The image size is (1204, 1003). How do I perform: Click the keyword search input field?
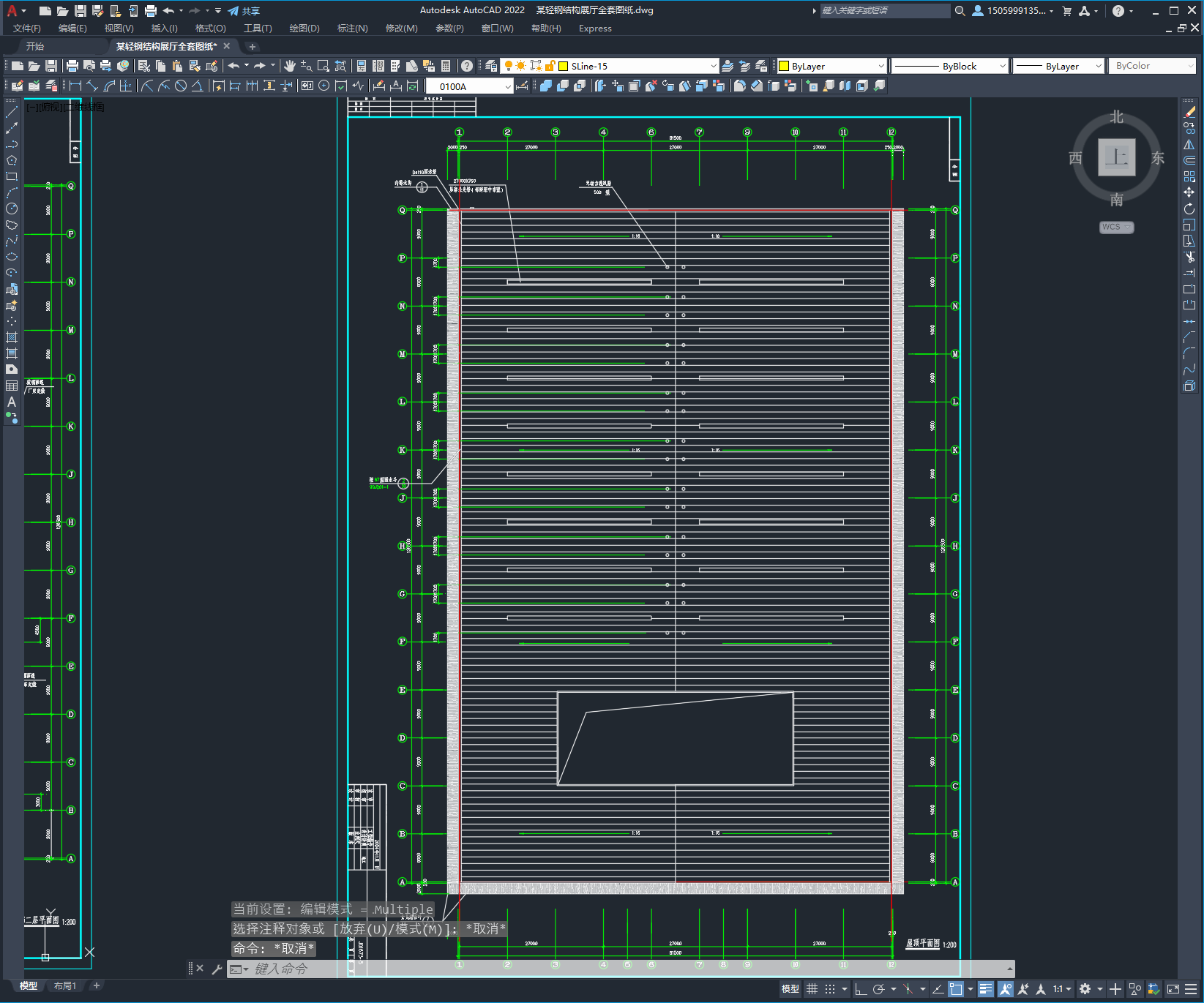(885, 11)
